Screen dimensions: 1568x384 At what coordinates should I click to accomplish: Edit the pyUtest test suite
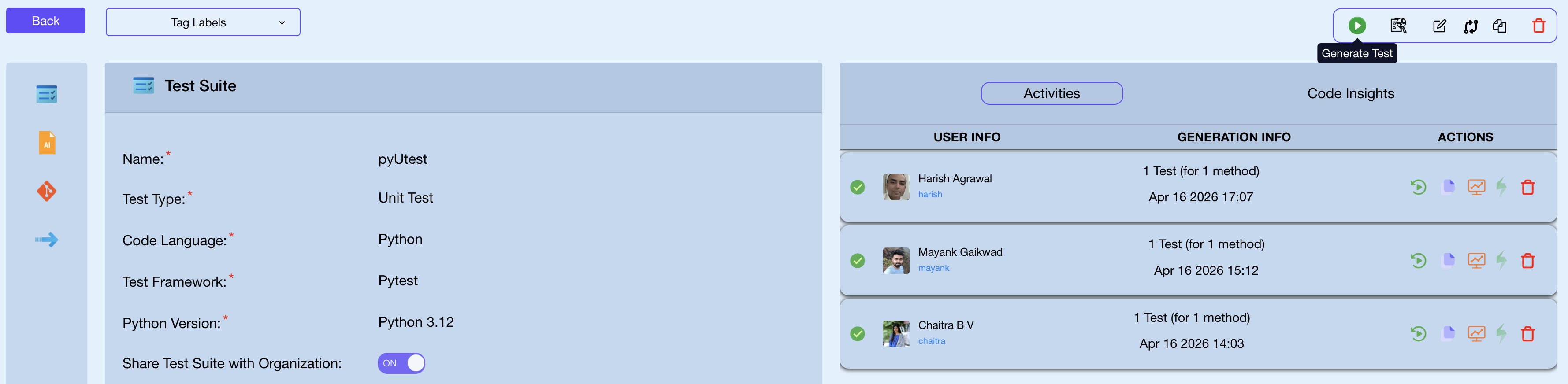point(1439,26)
